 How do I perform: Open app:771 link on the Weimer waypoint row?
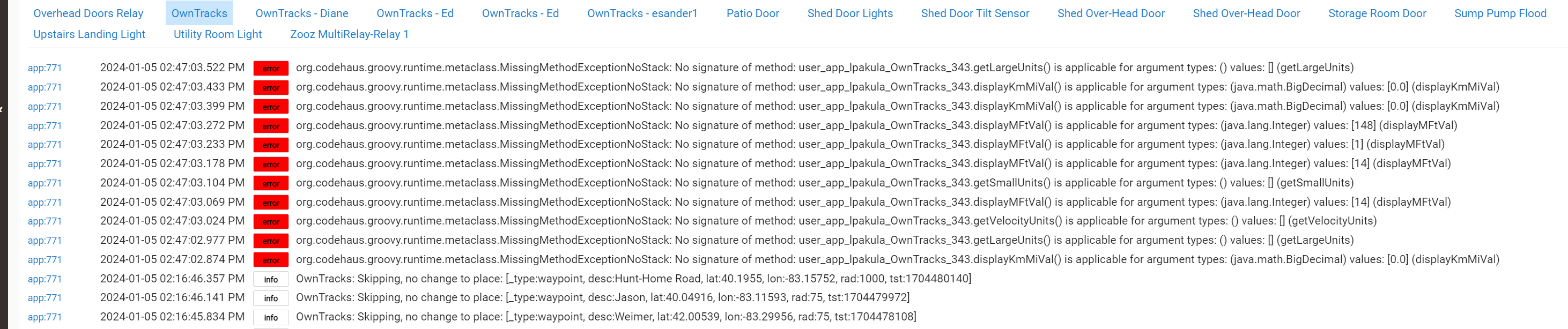pyautogui.click(x=45, y=317)
